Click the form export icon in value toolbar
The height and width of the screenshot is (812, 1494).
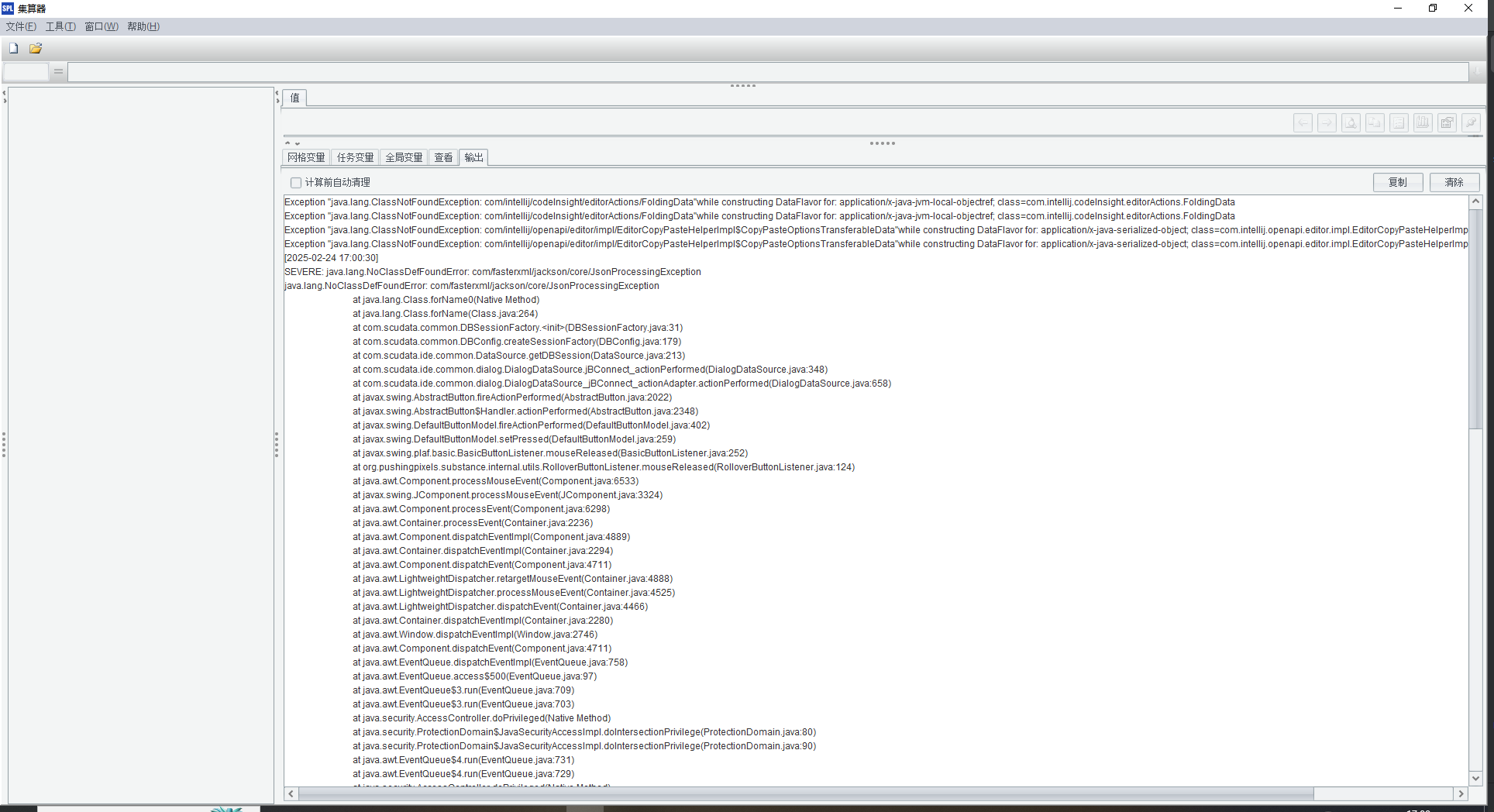coord(1448,122)
